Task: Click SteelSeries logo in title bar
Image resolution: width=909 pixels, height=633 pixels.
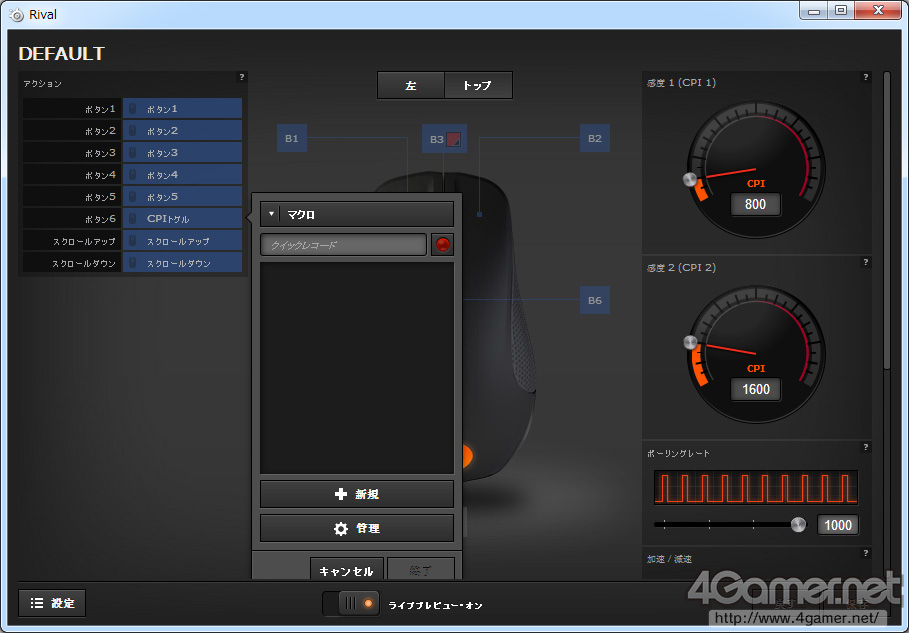Action: coord(16,14)
